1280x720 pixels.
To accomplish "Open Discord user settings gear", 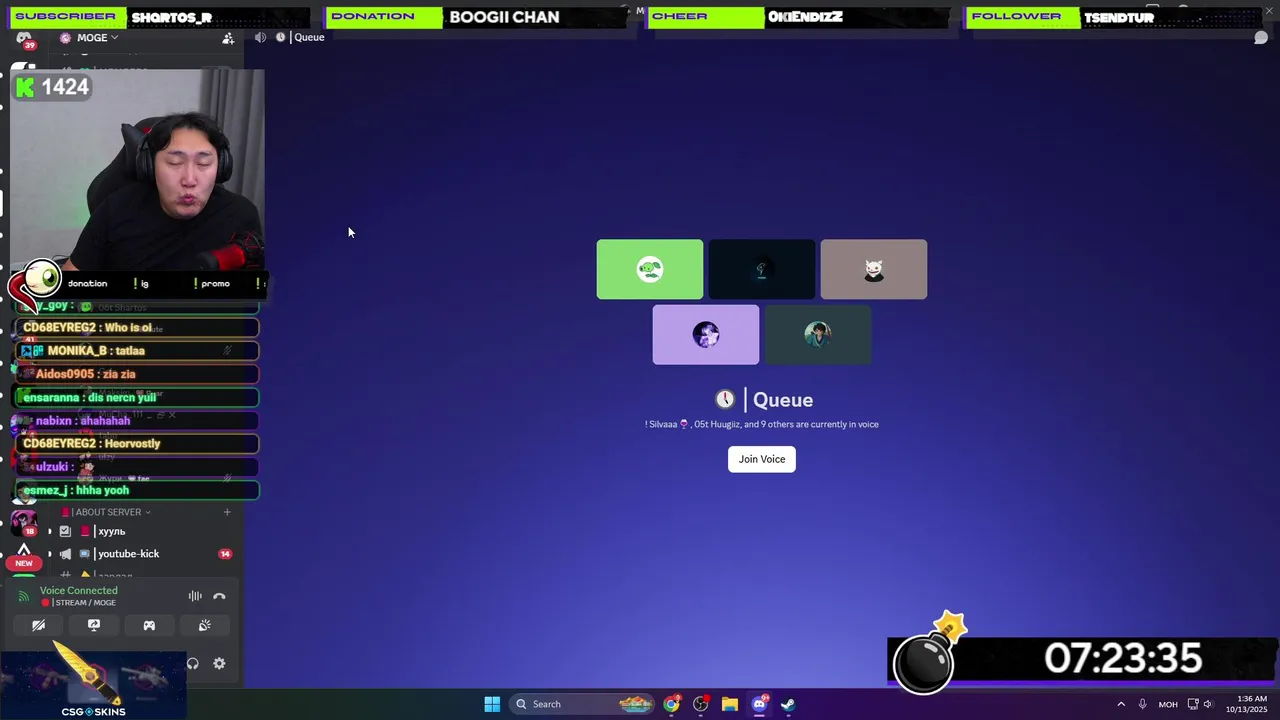I will point(219,663).
